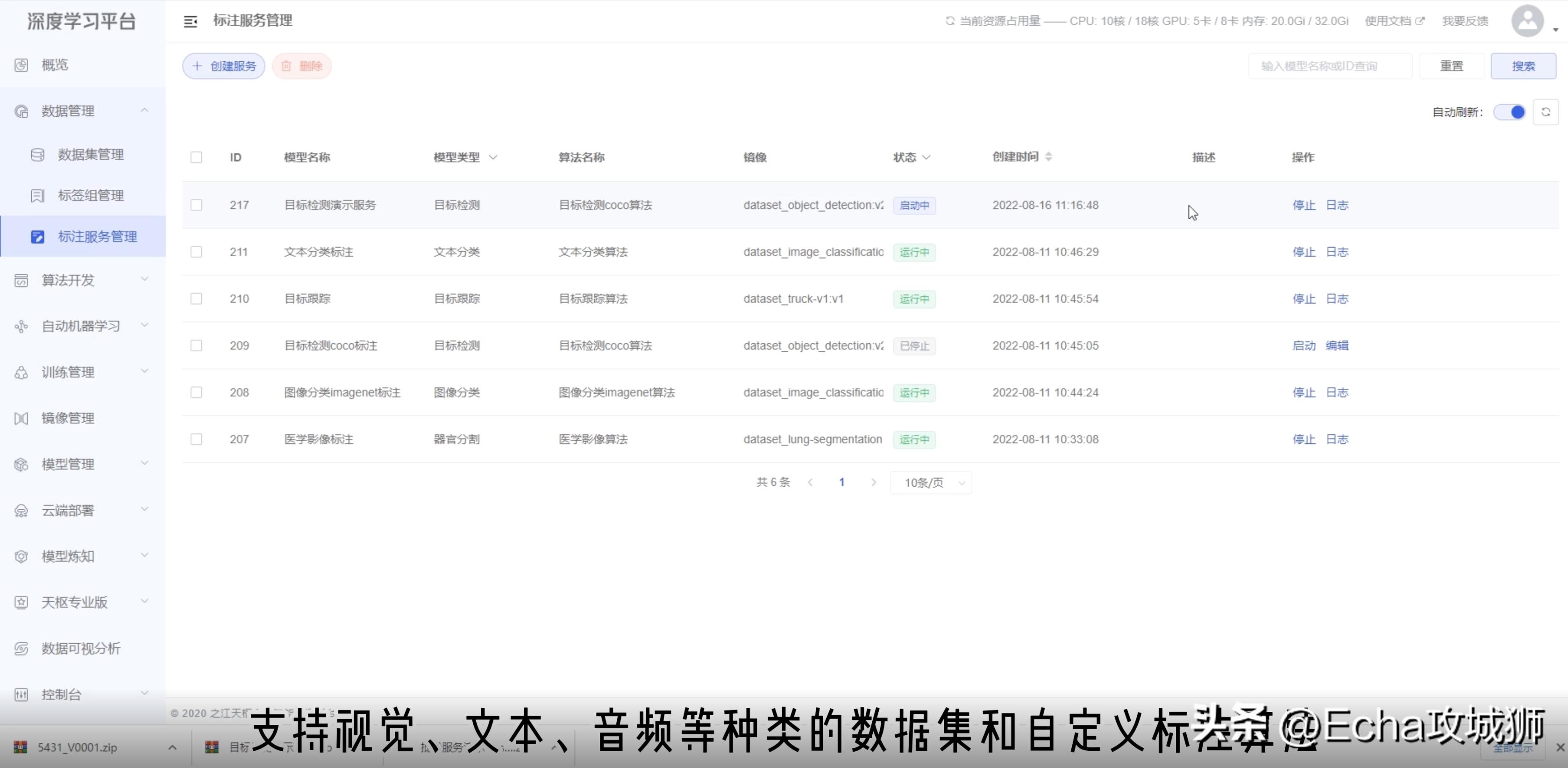Open the 10条/页 page size dropdown
This screenshot has height=768, width=1568.
(x=931, y=483)
